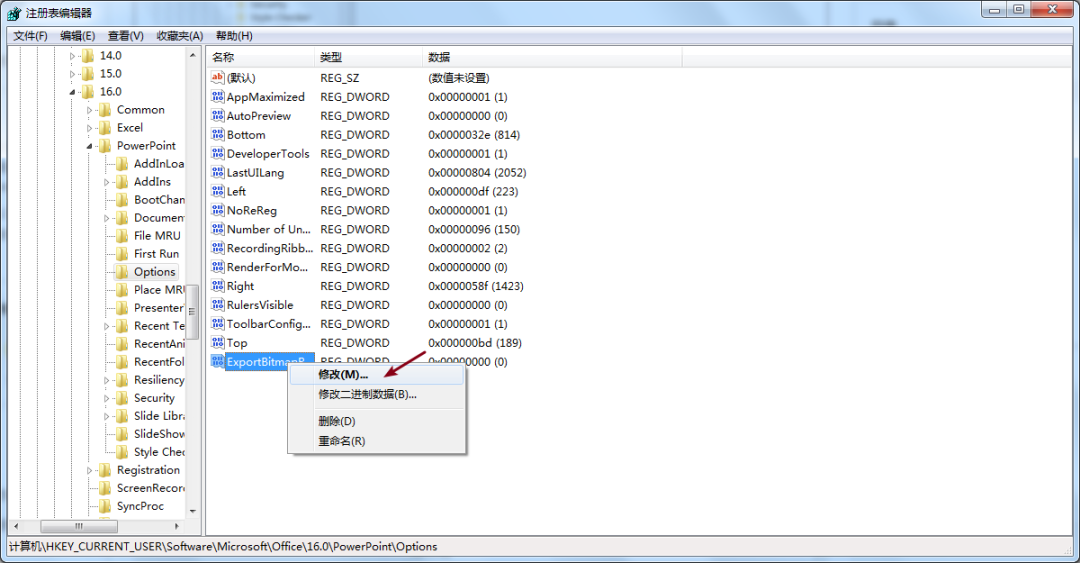Viewport: 1080px width, 563px height.
Task: Select the Style Checker tree key
Action: (159, 452)
